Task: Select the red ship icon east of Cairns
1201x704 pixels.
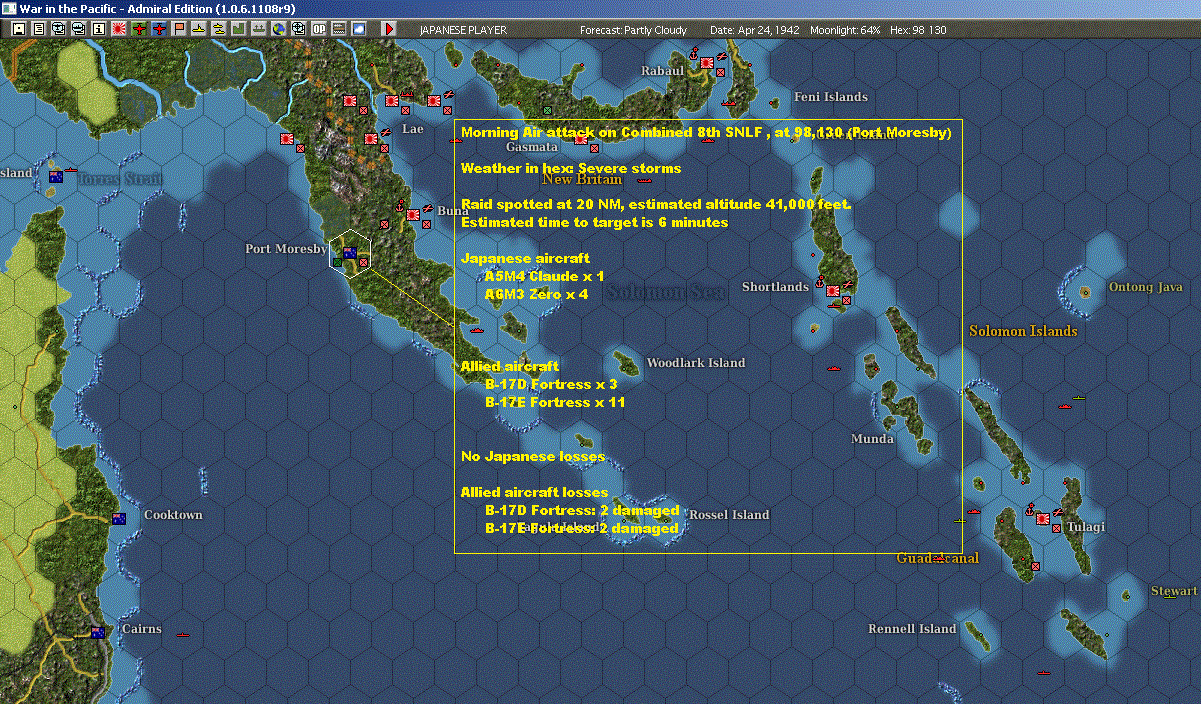Action: click(183, 634)
